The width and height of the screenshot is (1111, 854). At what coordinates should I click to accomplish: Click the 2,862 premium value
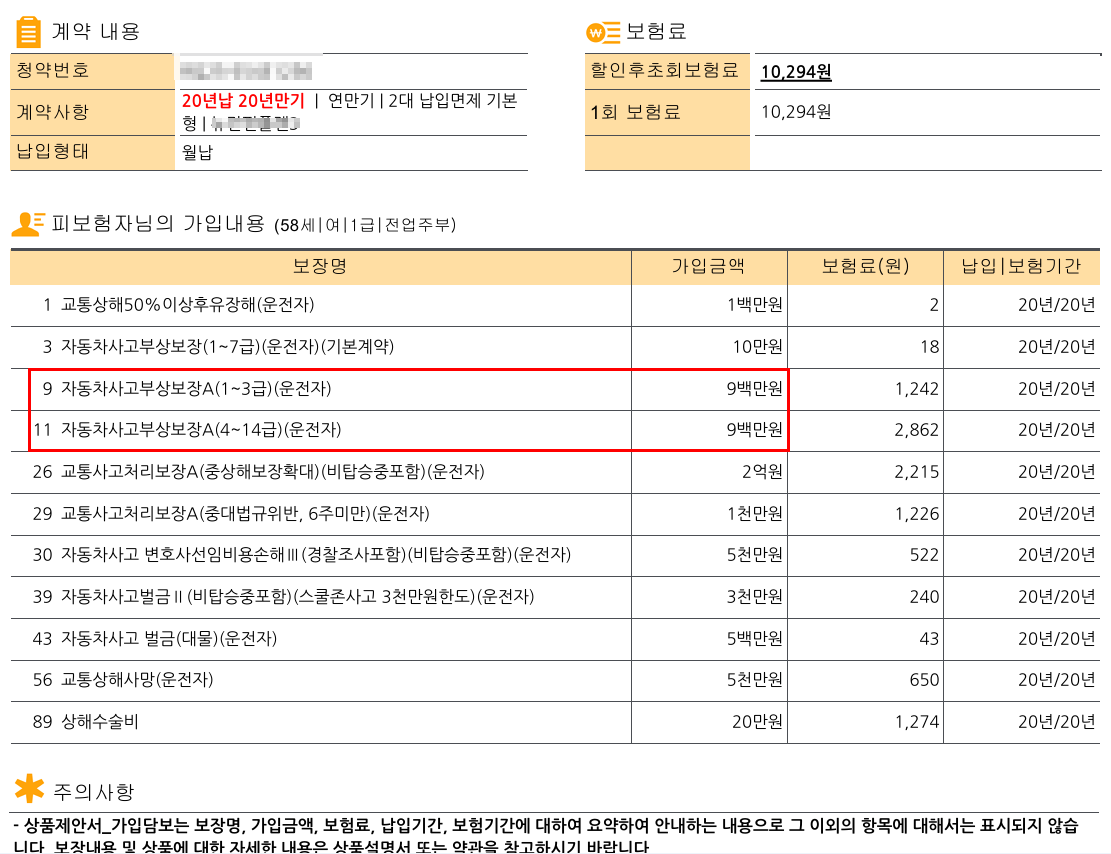tap(916, 430)
